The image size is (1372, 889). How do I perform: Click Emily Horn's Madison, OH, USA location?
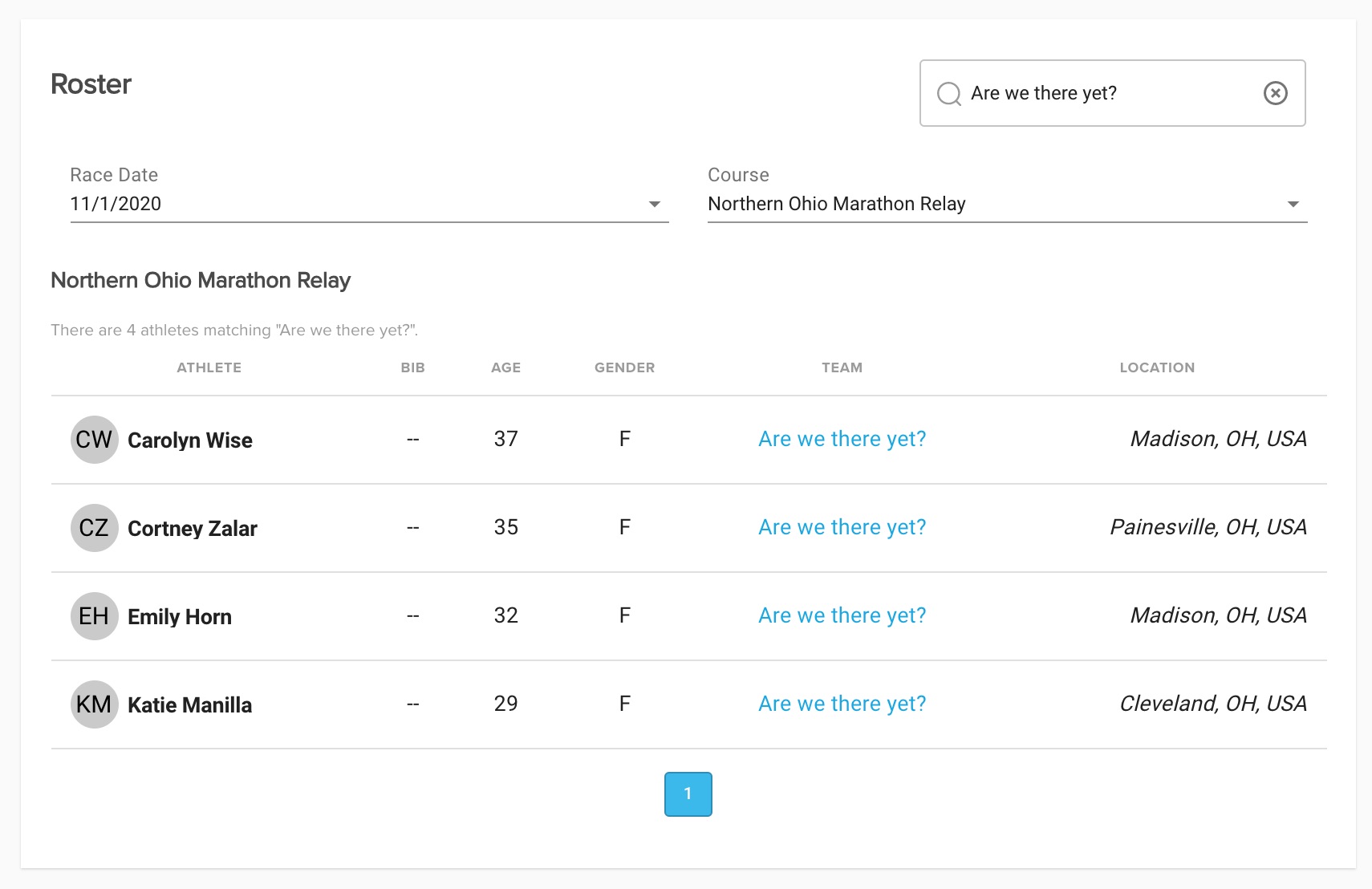pyautogui.click(x=1219, y=615)
